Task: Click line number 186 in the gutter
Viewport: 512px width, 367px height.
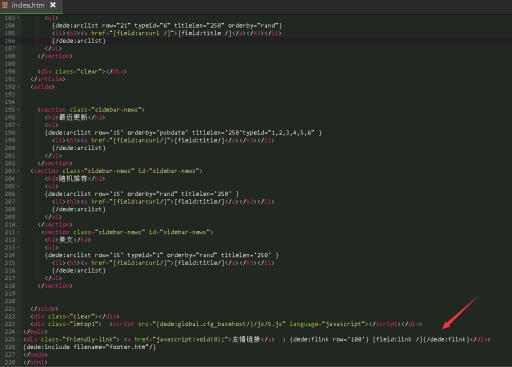Action: point(10,41)
